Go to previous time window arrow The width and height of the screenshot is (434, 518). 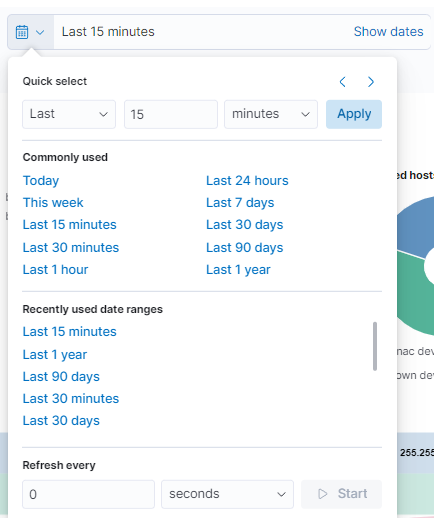pyautogui.click(x=342, y=82)
